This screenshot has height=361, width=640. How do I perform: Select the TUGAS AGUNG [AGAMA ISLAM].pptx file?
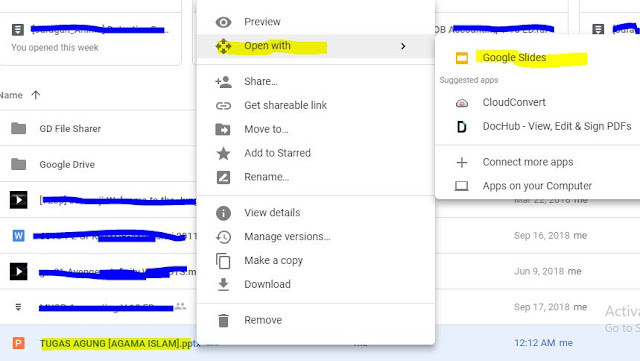120,343
